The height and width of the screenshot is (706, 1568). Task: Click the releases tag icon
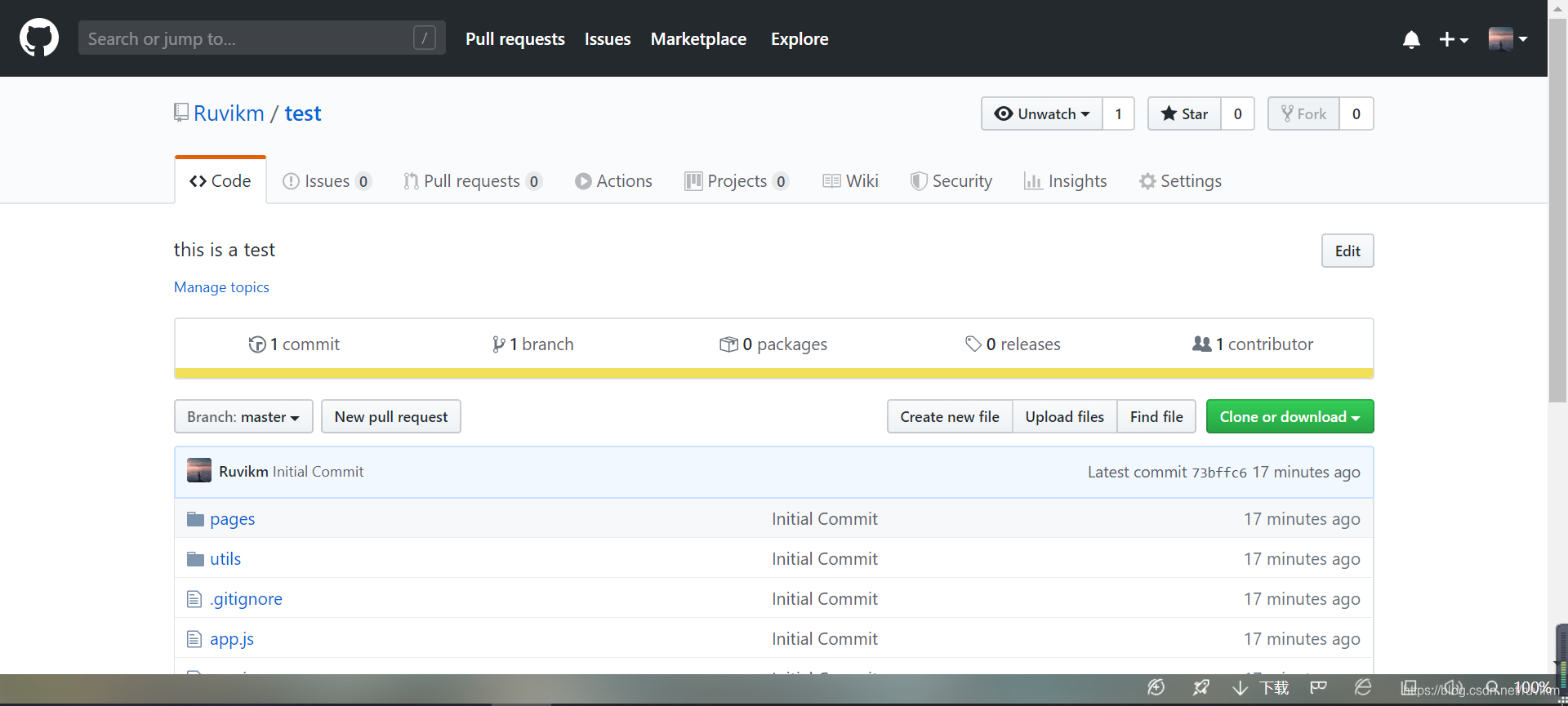973,344
